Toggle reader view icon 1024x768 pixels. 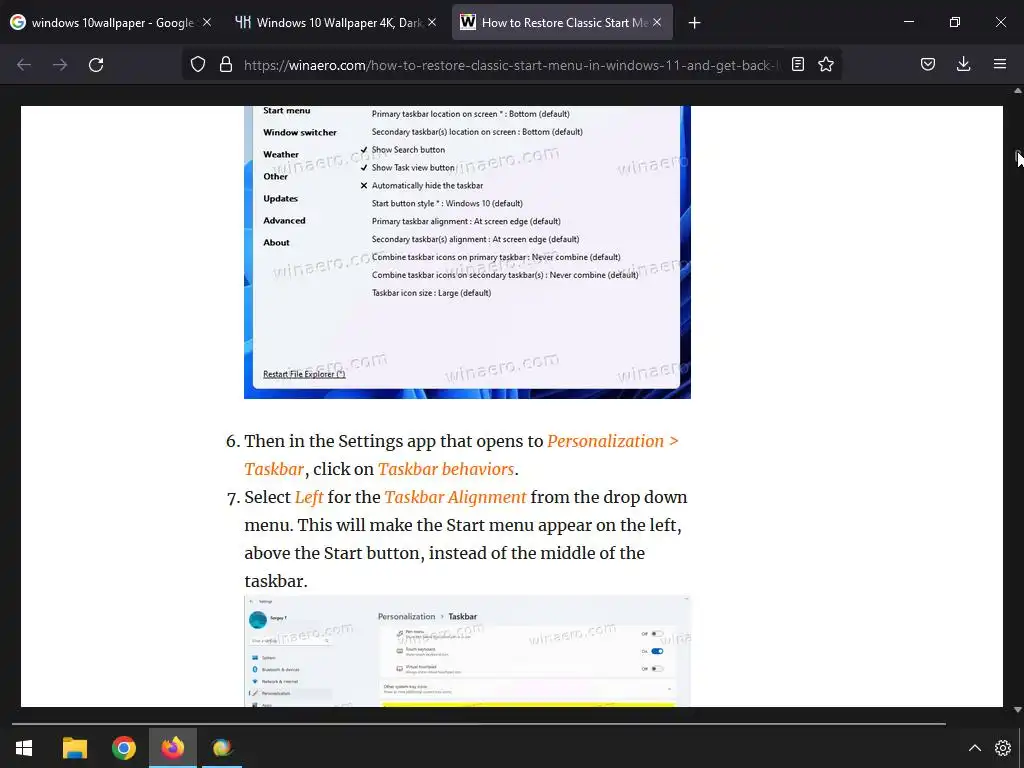click(798, 64)
